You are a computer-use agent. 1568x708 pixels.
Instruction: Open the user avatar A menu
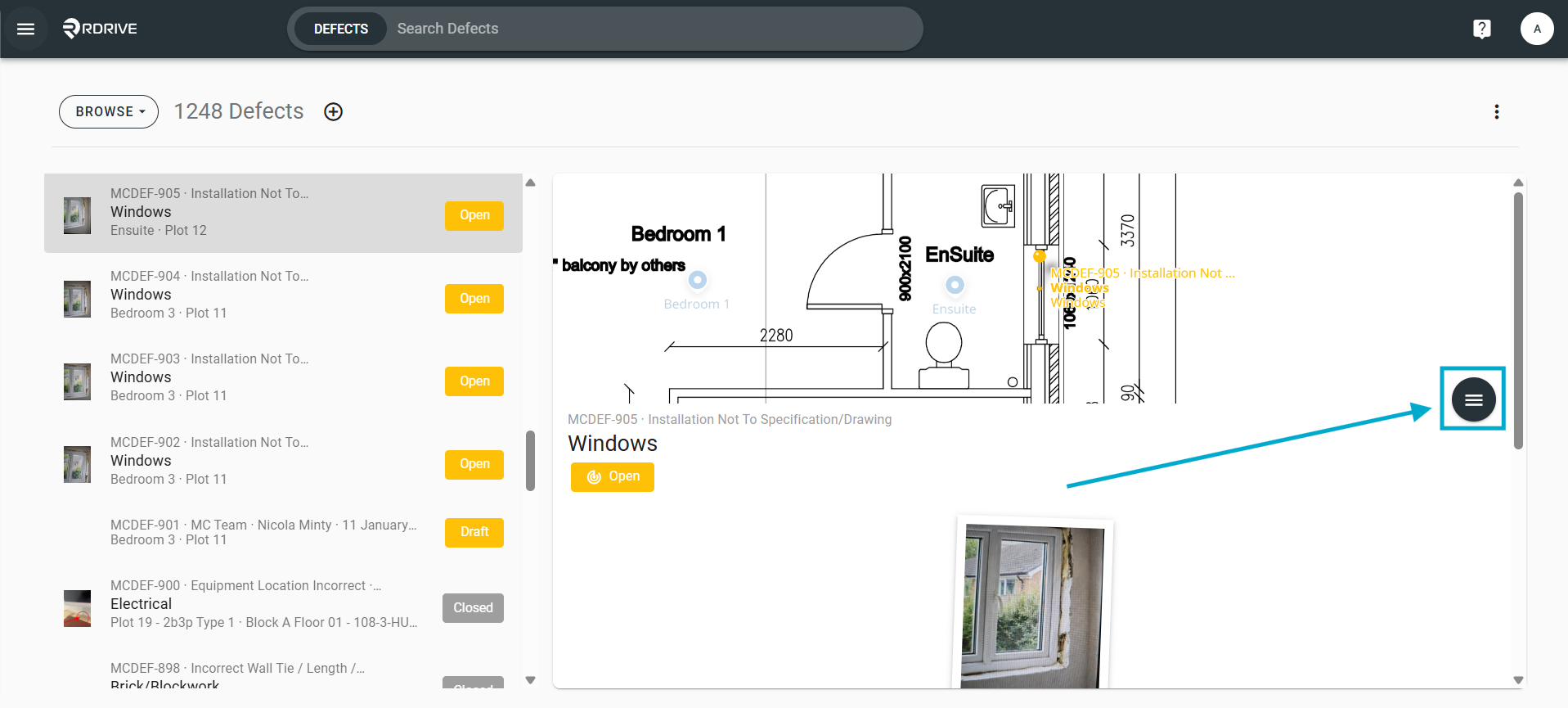(x=1537, y=29)
